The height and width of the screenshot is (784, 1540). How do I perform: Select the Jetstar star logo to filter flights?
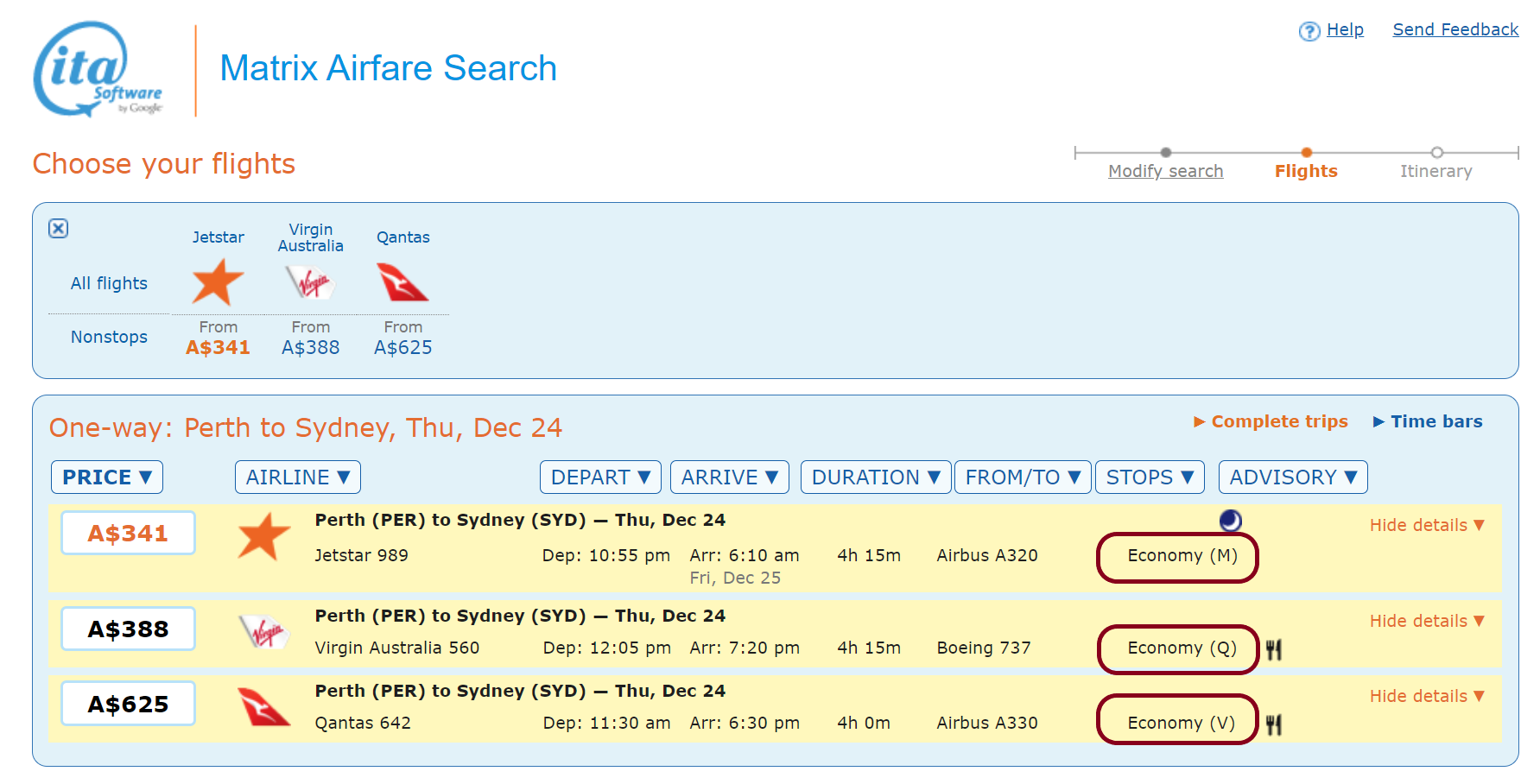(x=217, y=282)
